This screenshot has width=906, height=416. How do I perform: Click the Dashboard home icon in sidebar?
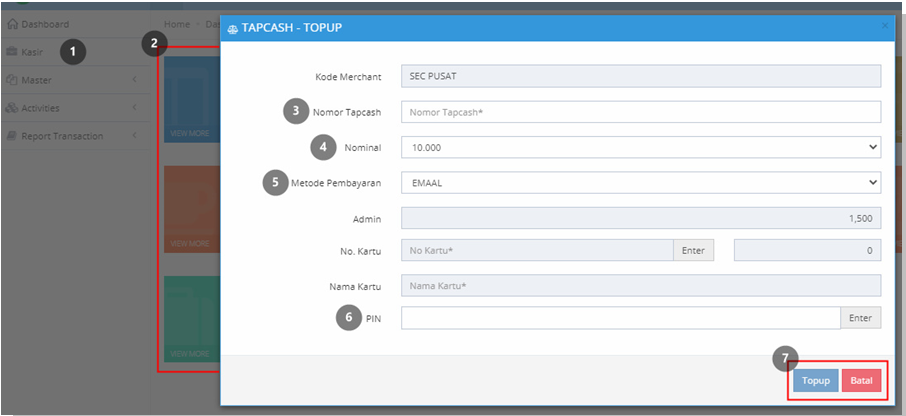click(x=12, y=24)
